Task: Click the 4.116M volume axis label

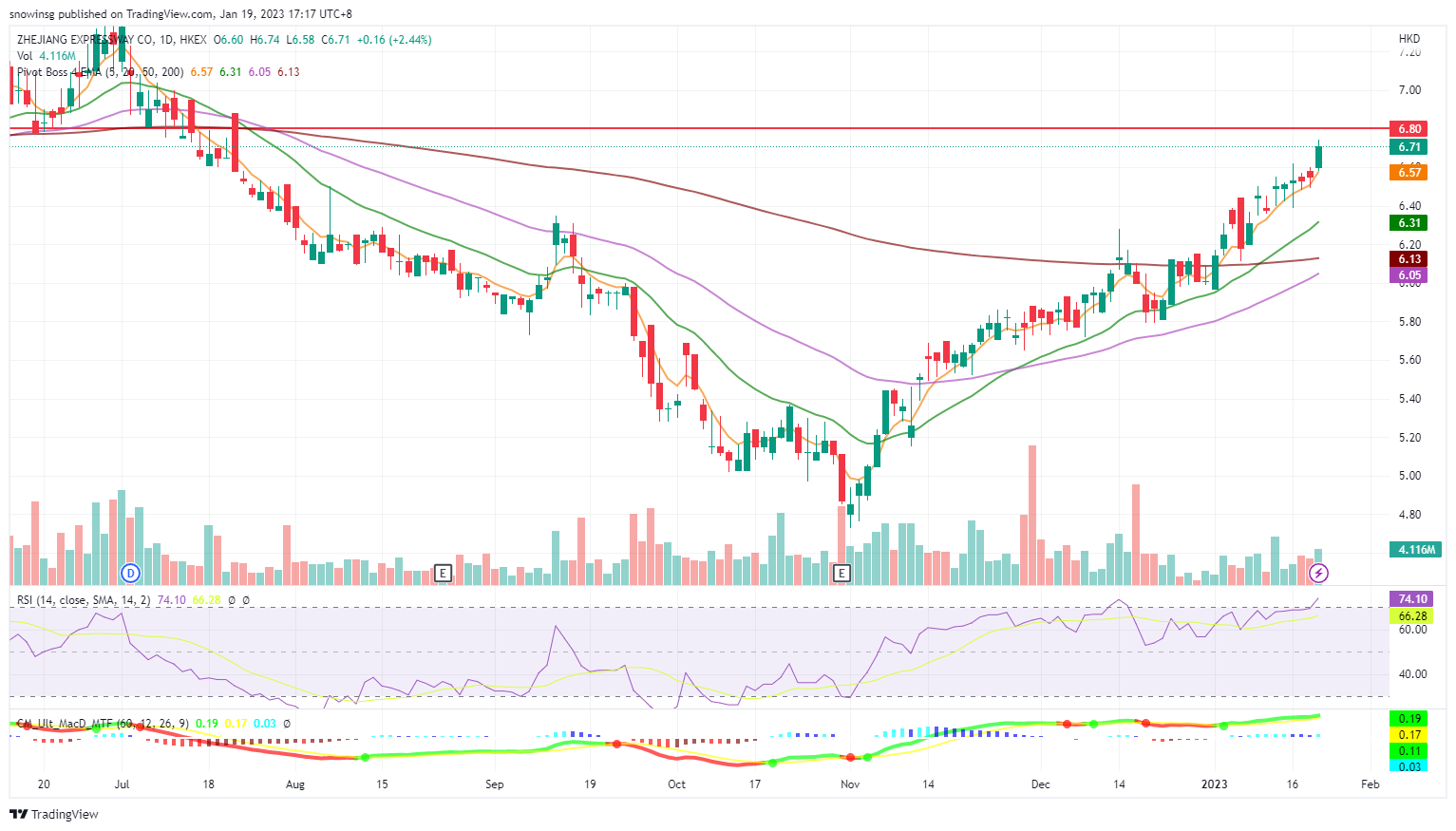Action: [1416, 550]
